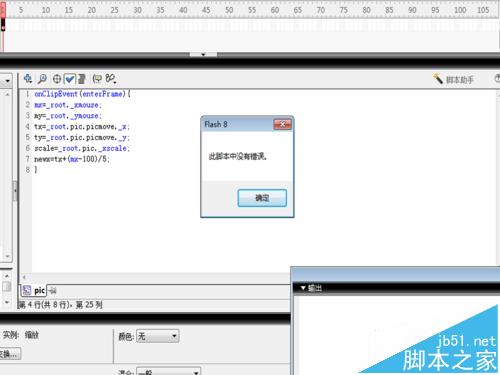Click left scroll arrow of script horizontal scrollbar
Image resolution: width=500 pixels, height=375 pixels.
tap(24, 277)
